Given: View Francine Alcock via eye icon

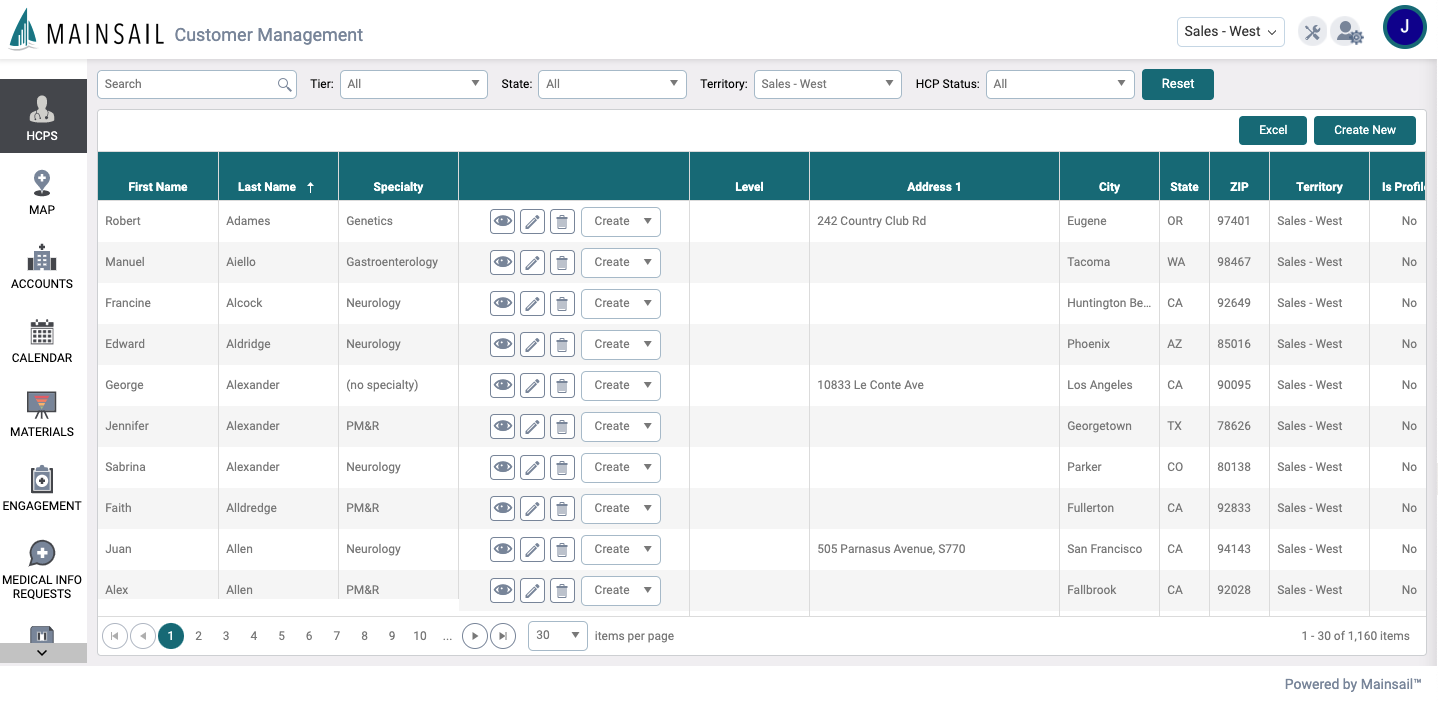Looking at the screenshot, I should point(503,303).
